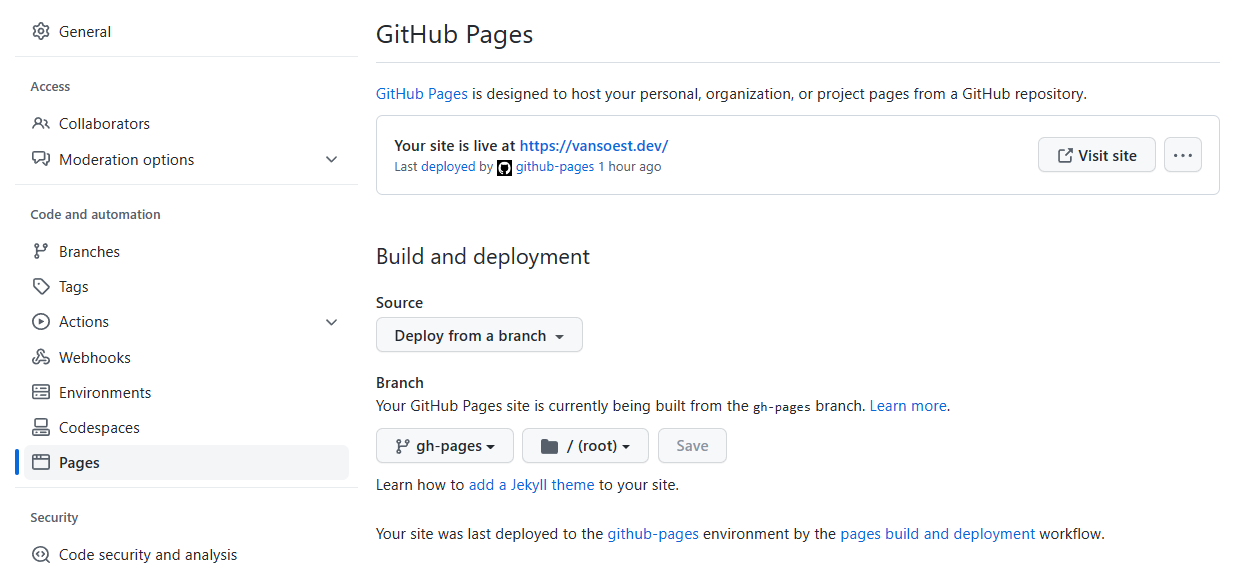The image size is (1233, 576).
Task: Click the Environments sidebar icon
Action: [x=41, y=392]
